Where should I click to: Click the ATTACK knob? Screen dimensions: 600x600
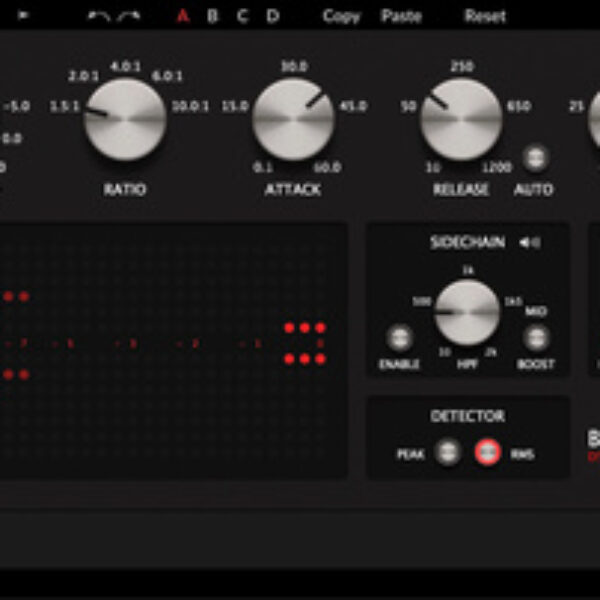pos(293,119)
